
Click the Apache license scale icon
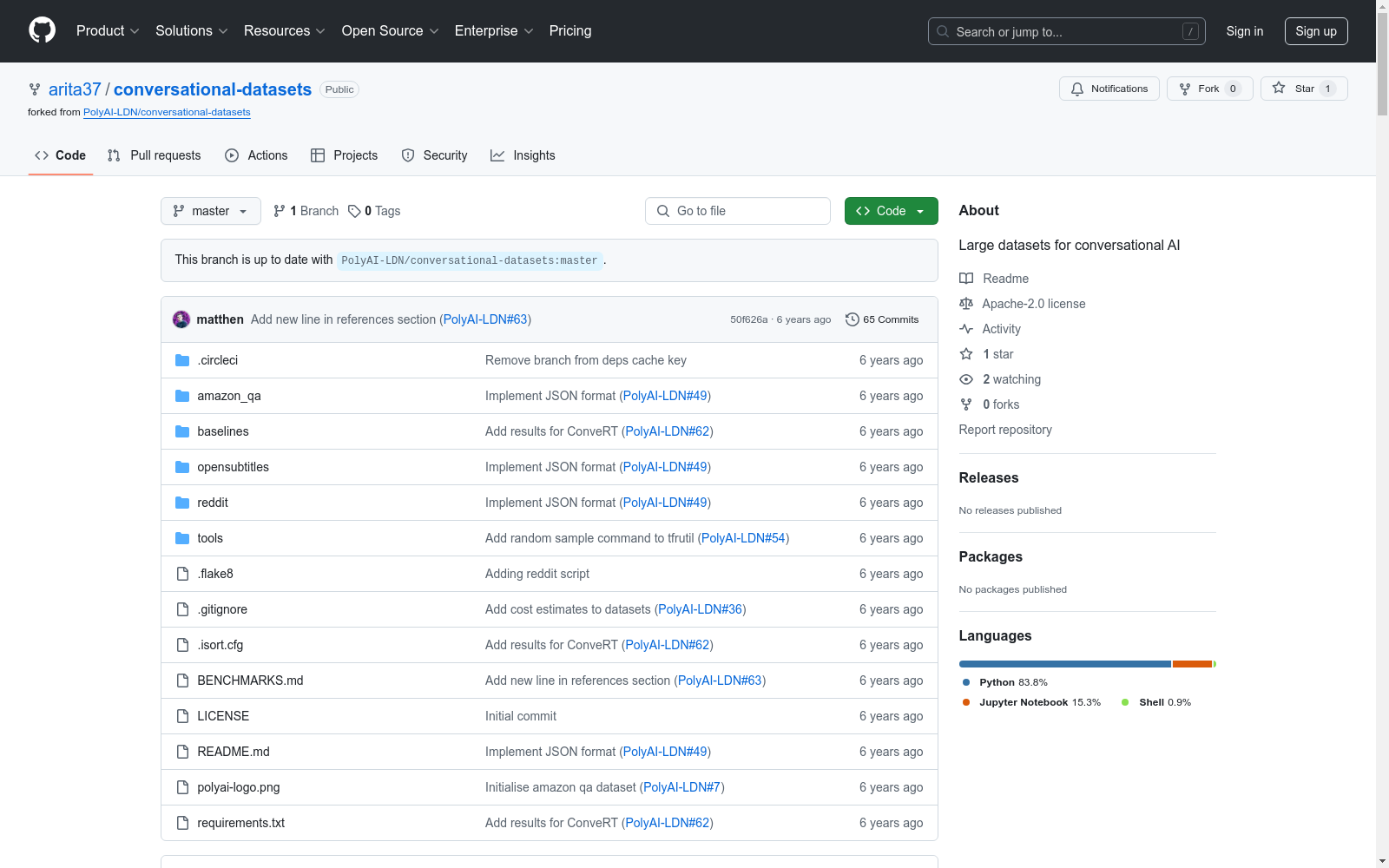[966, 304]
